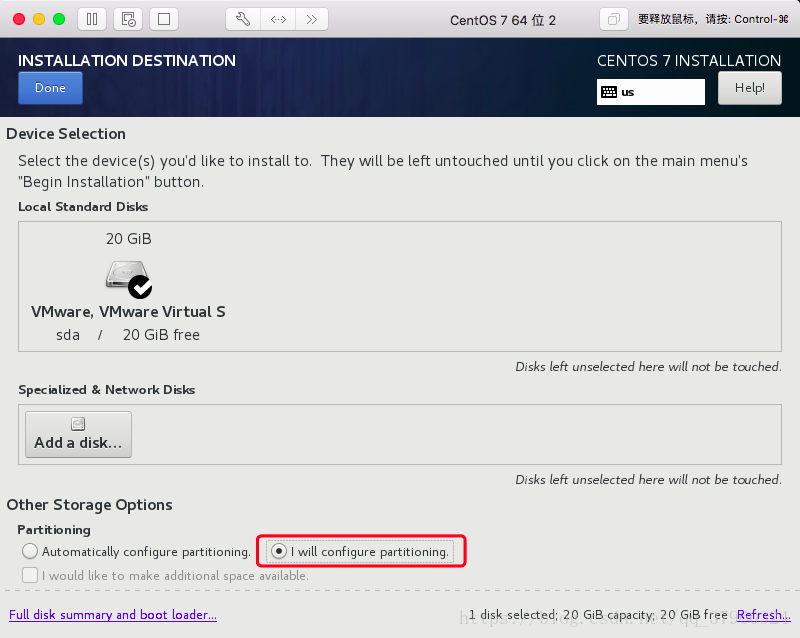This screenshot has width=800, height=638.
Task: Click the 'sda / 20 GiB free' text
Action: click(128, 335)
